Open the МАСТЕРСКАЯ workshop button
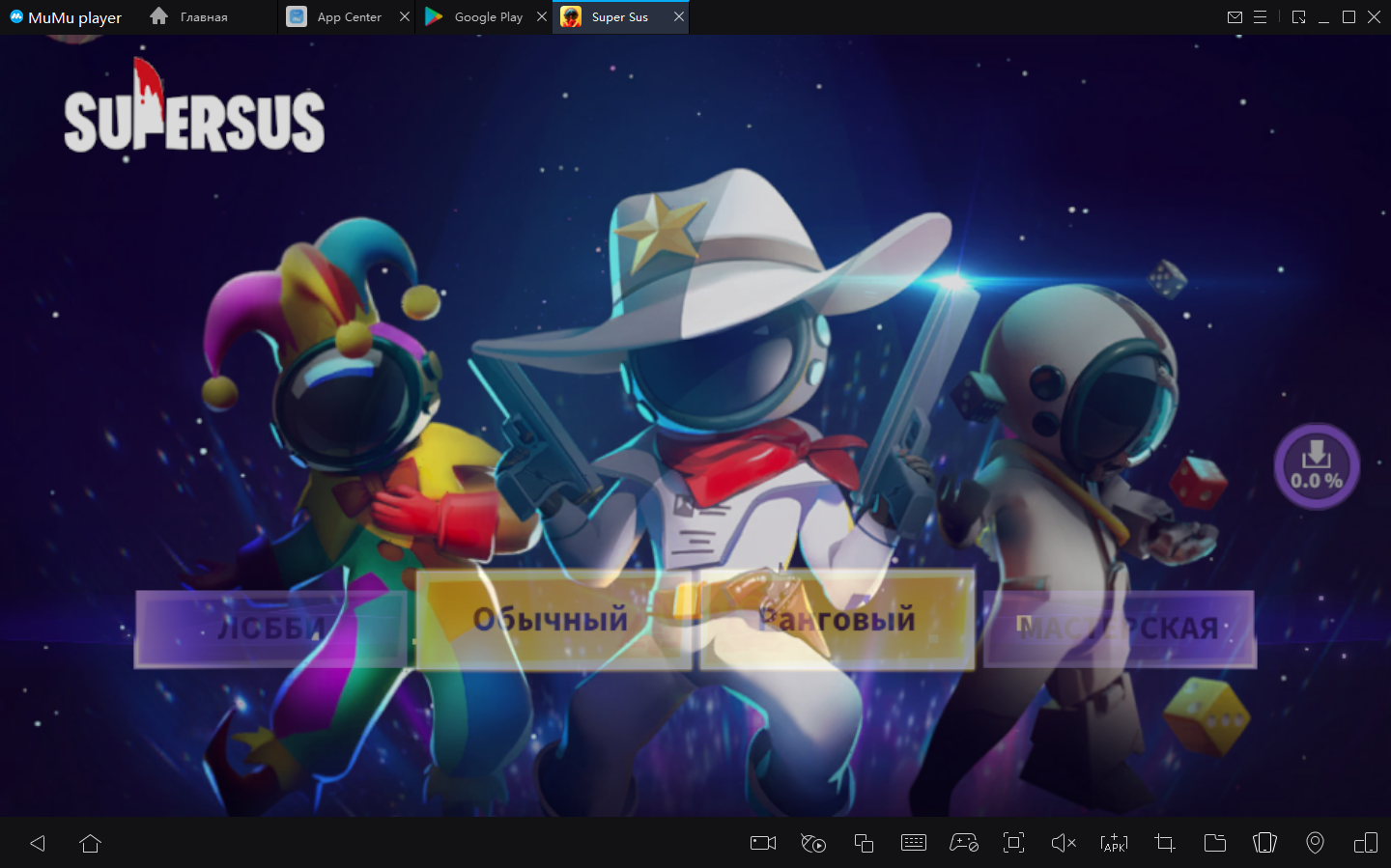The image size is (1391, 868). pos(1120,629)
